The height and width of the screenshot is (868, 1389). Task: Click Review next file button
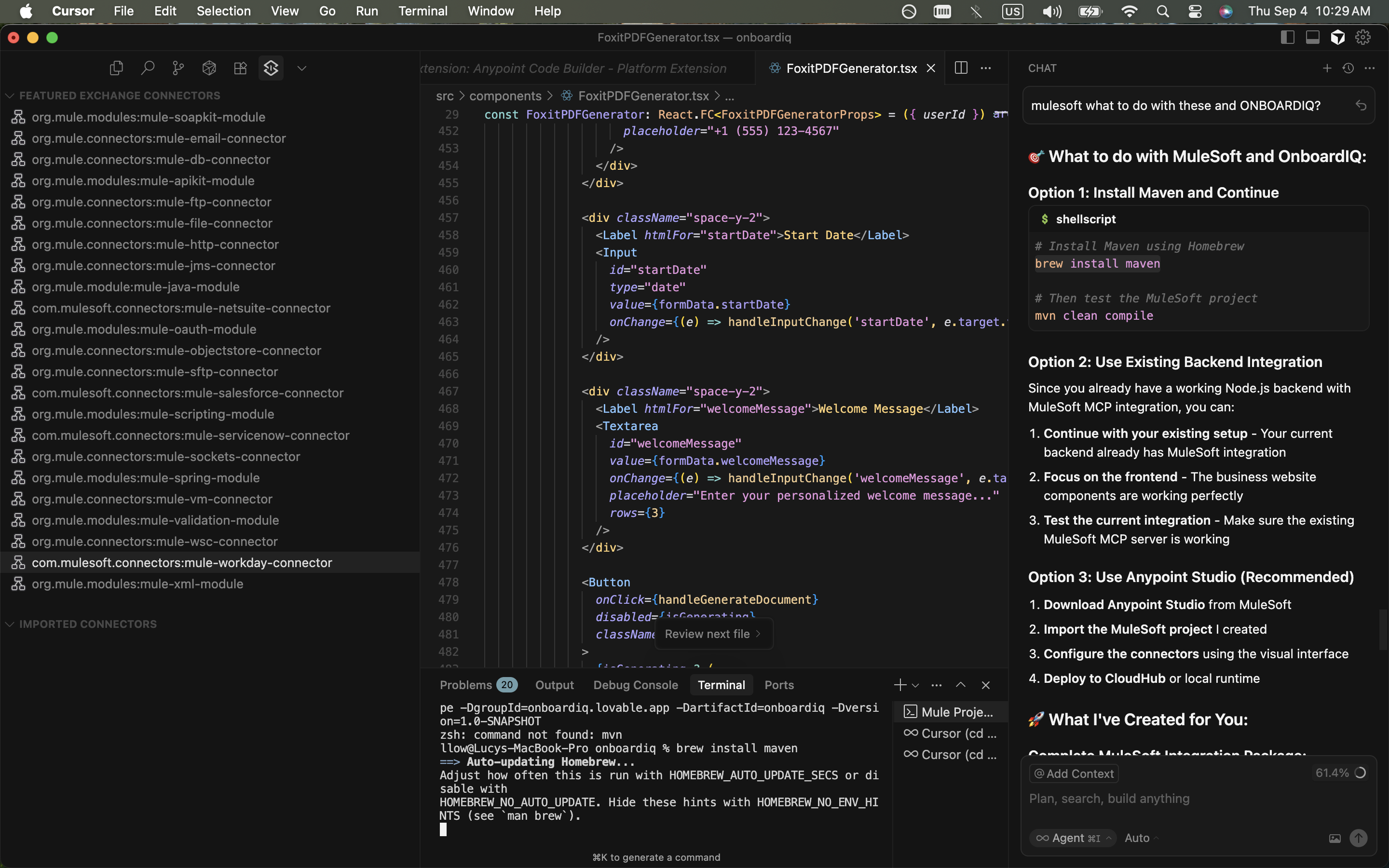pyautogui.click(x=713, y=634)
